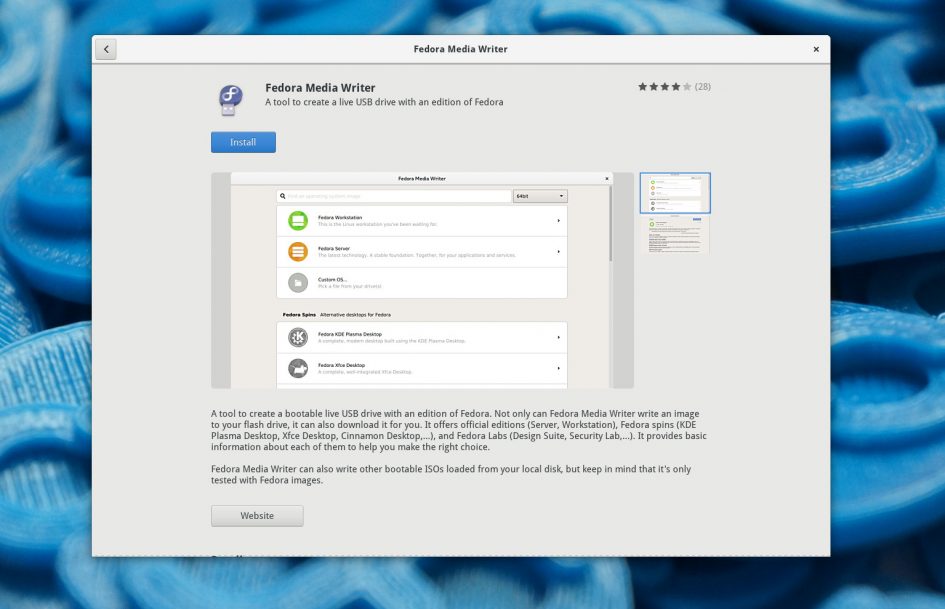Select the second screenshot thumbnail

675,234
